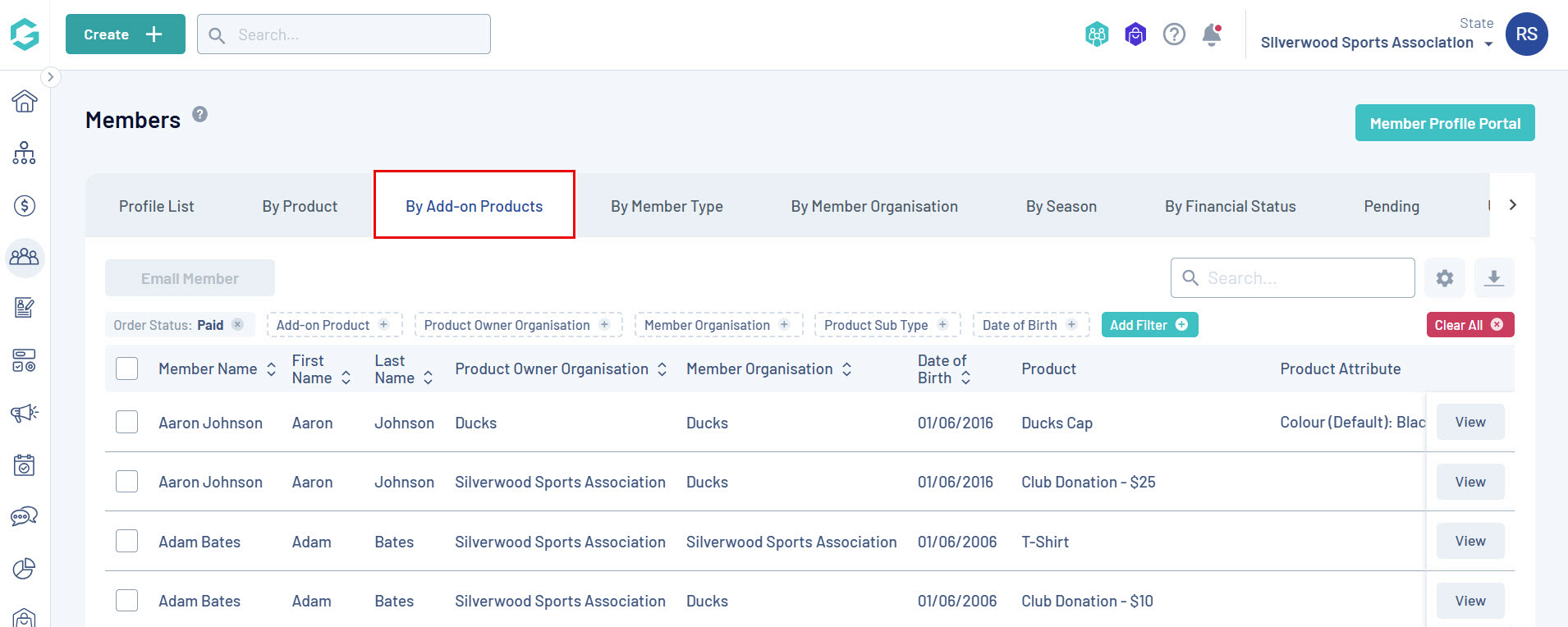Open the organisation hierarchy sidebar icon

(25, 153)
